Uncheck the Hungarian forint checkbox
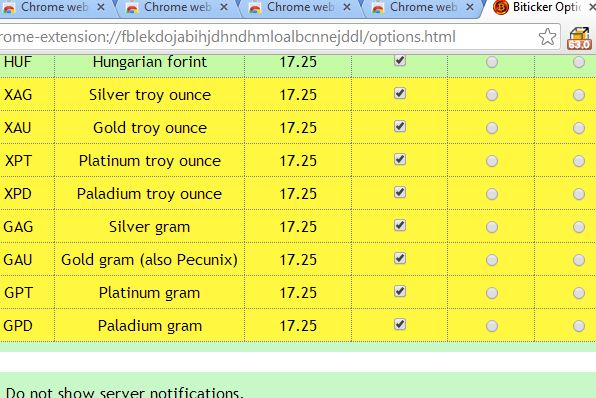The height and width of the screenshot is (398, 596). click(x=400, y=60)
